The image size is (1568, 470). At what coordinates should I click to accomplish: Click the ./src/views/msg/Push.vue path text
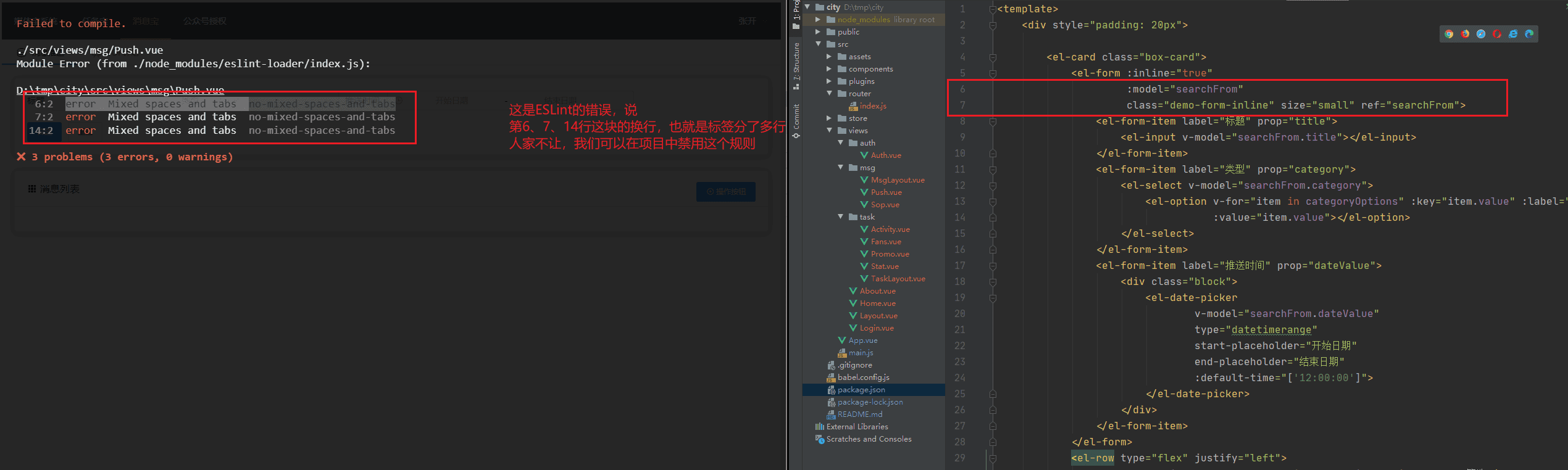[90, 50]
